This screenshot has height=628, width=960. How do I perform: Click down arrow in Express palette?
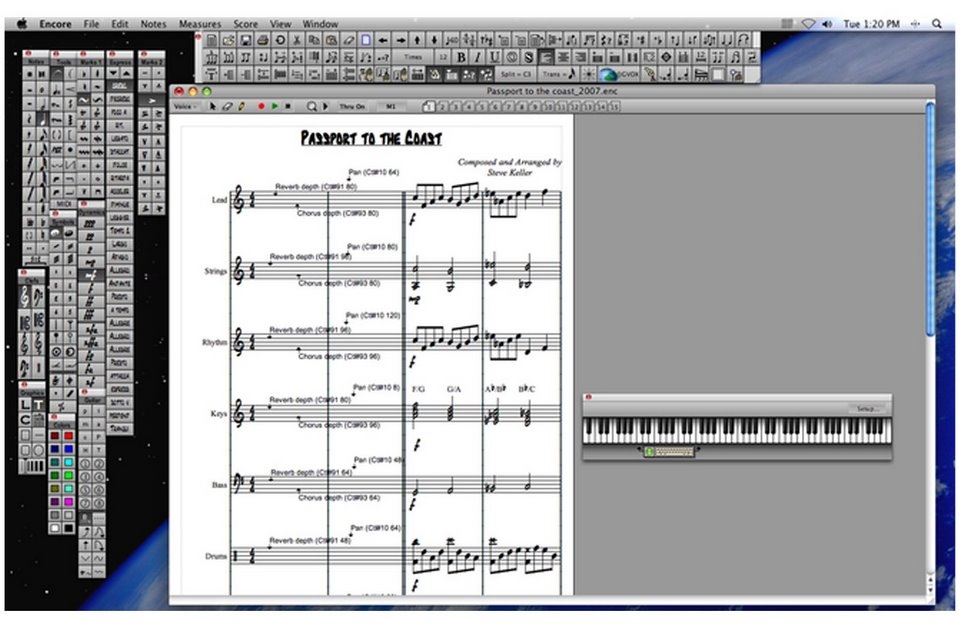(x=114, y=73)
